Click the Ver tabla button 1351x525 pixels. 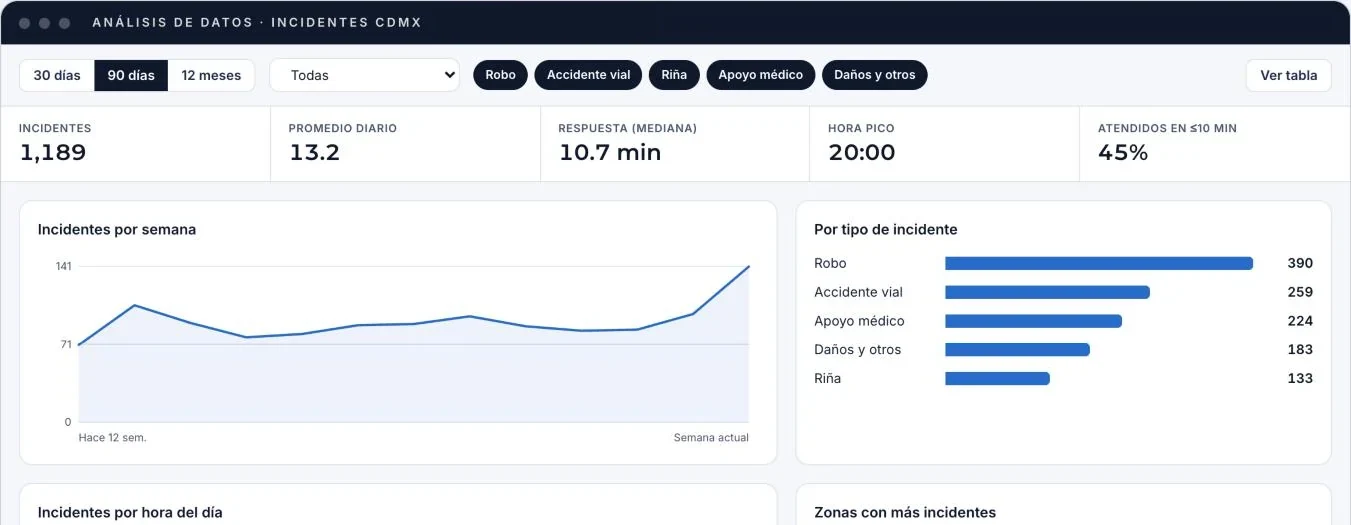point(1288,75)
